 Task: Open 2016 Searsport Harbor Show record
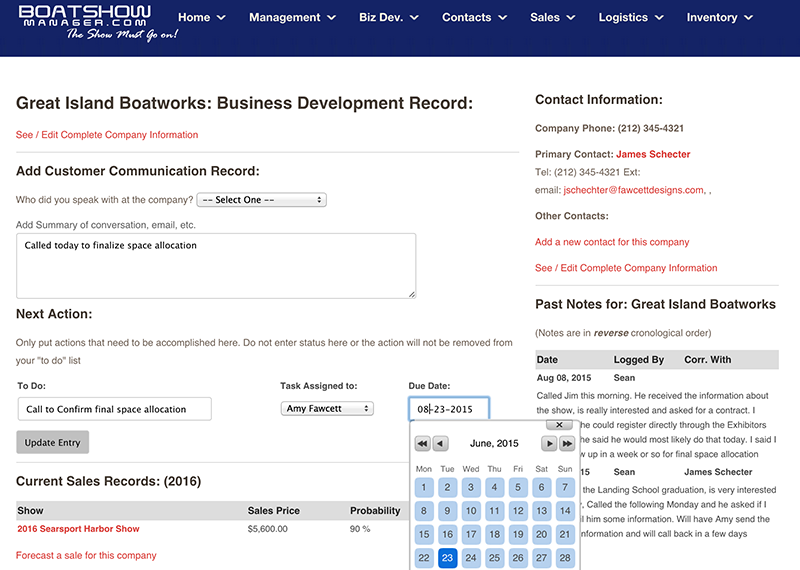click(x=78, y=529)
